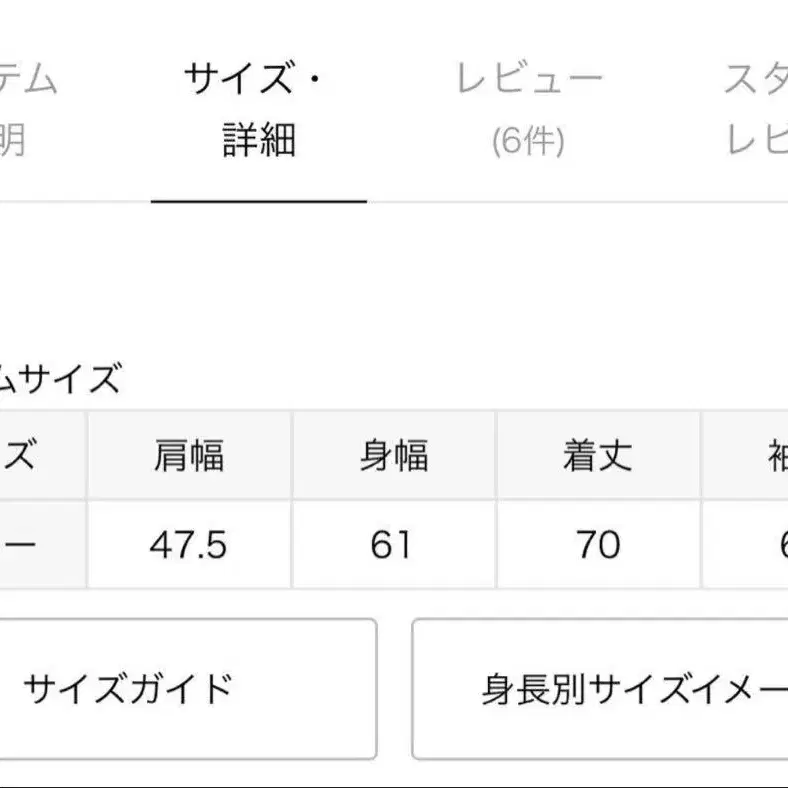This screenshot has width=788, height=788.
Task: Click the underline beneath the active サイズ・詳細 tab
Action: [x=259, y=201]
